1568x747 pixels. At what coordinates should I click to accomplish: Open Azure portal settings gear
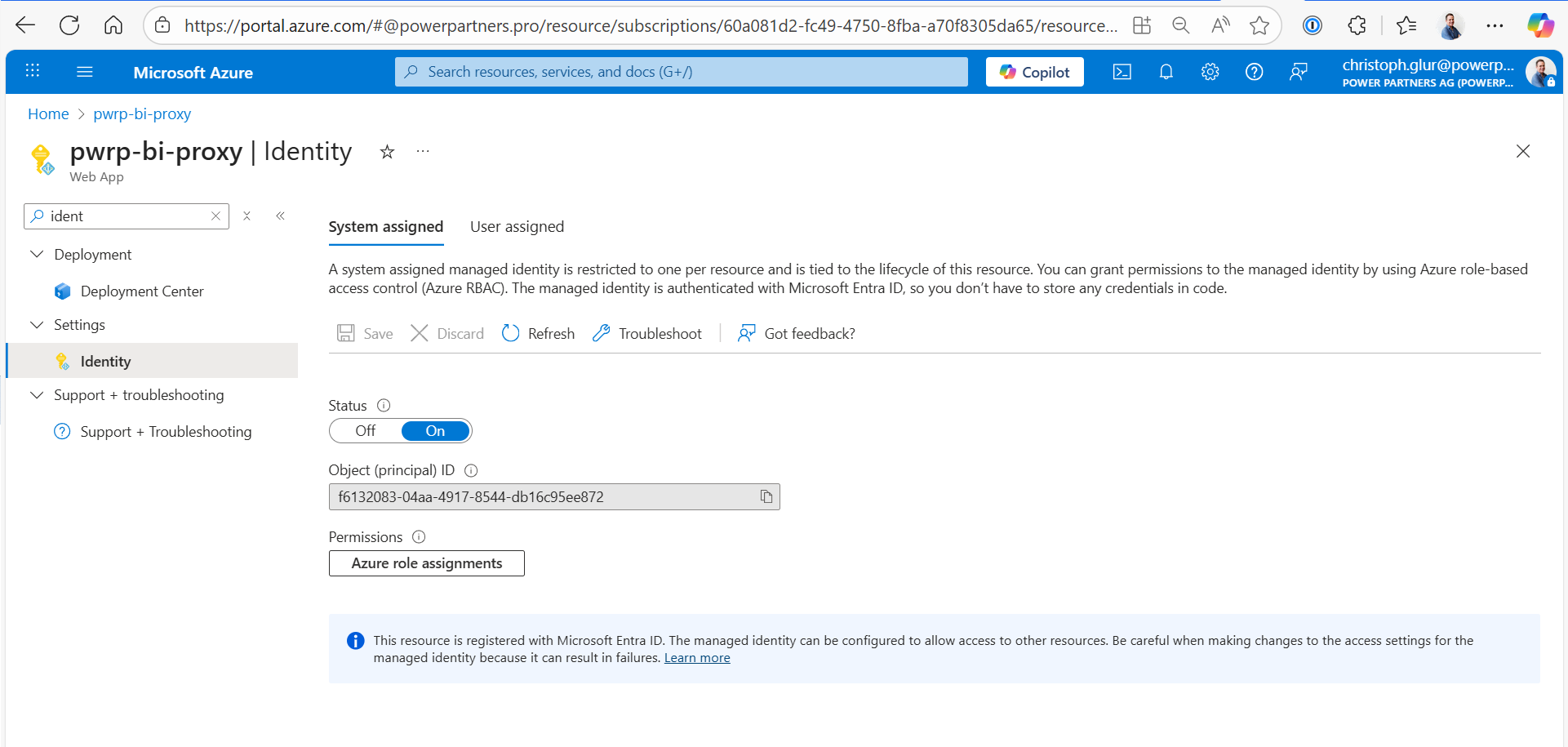[x=1210, y=72]
